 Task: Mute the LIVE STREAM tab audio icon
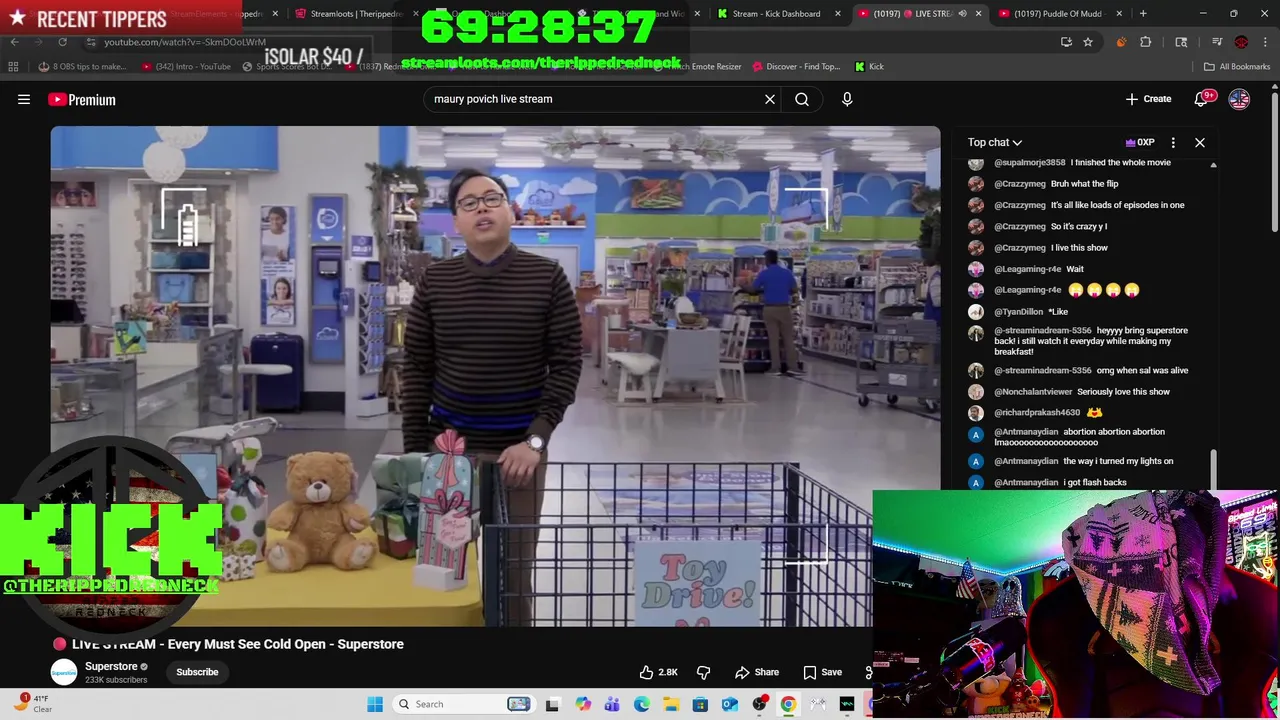click(962, 14)
